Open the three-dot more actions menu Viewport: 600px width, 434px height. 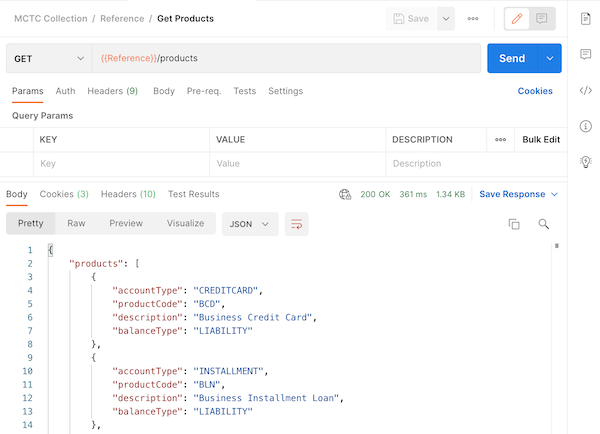coord(473,18)
